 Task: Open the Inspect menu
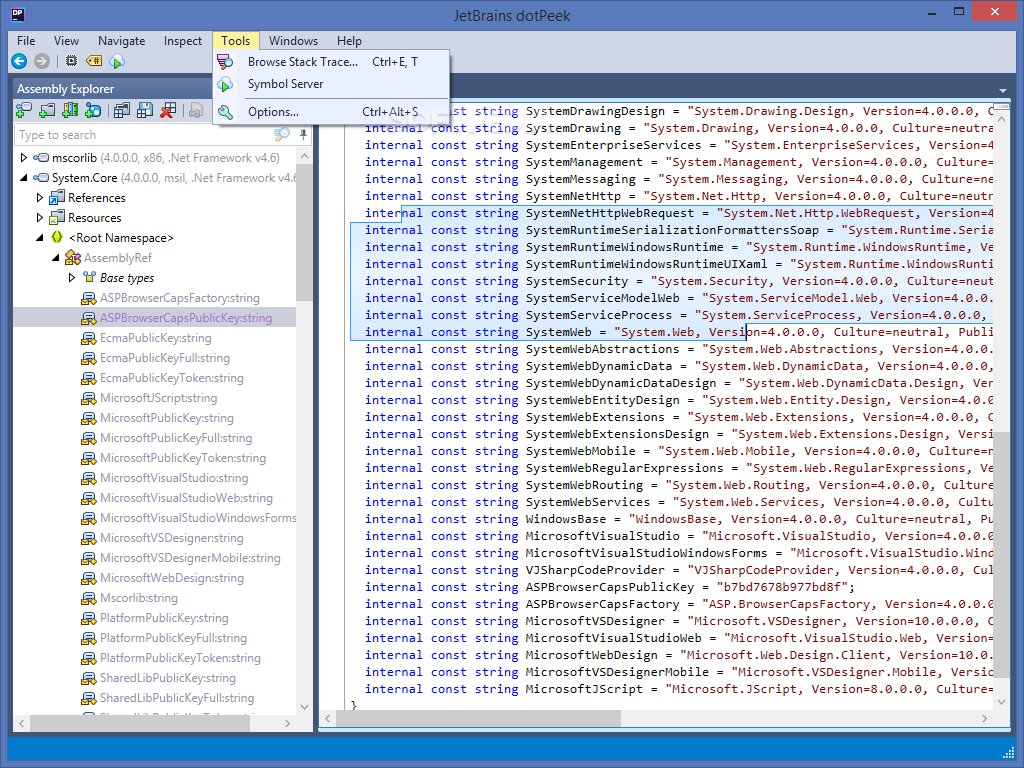pos(183,40)
